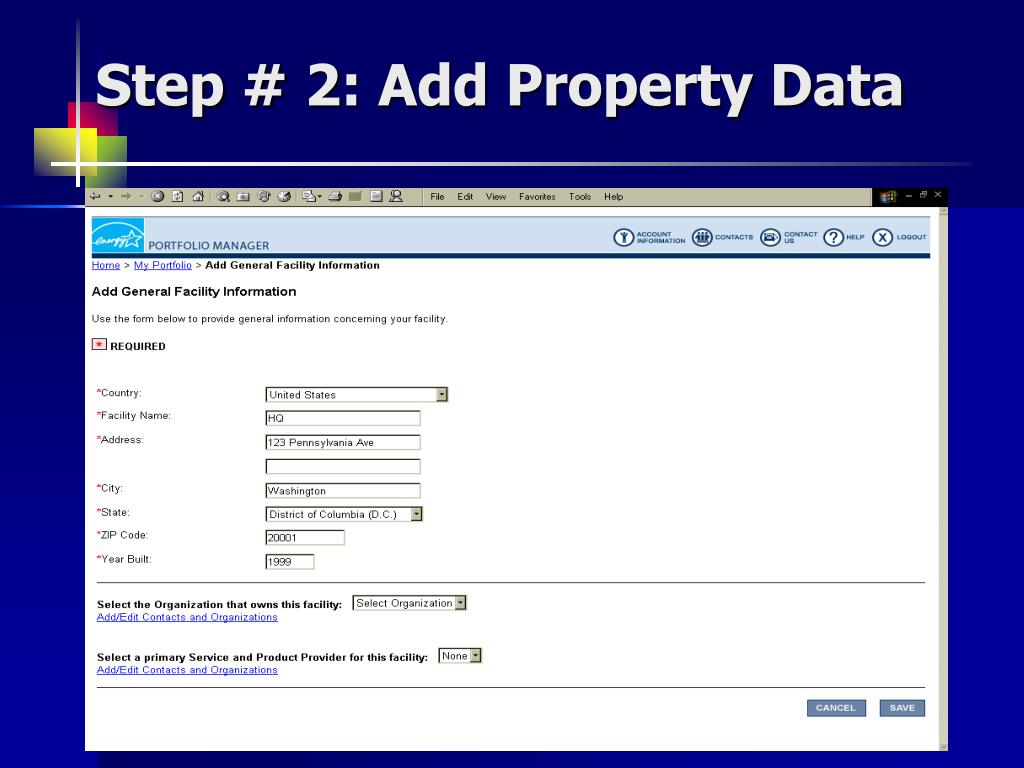Click the browser Back arrow
Image resolution: width=1024 pixels, height=768 pixels.
pyautogui.click(x=95, y=196)
